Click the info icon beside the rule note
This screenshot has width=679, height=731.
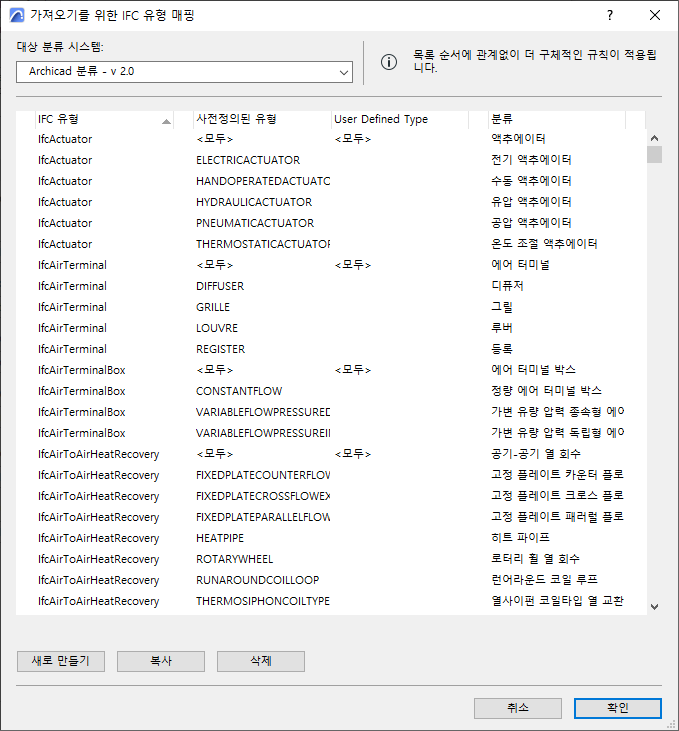(x=389, y=62)
